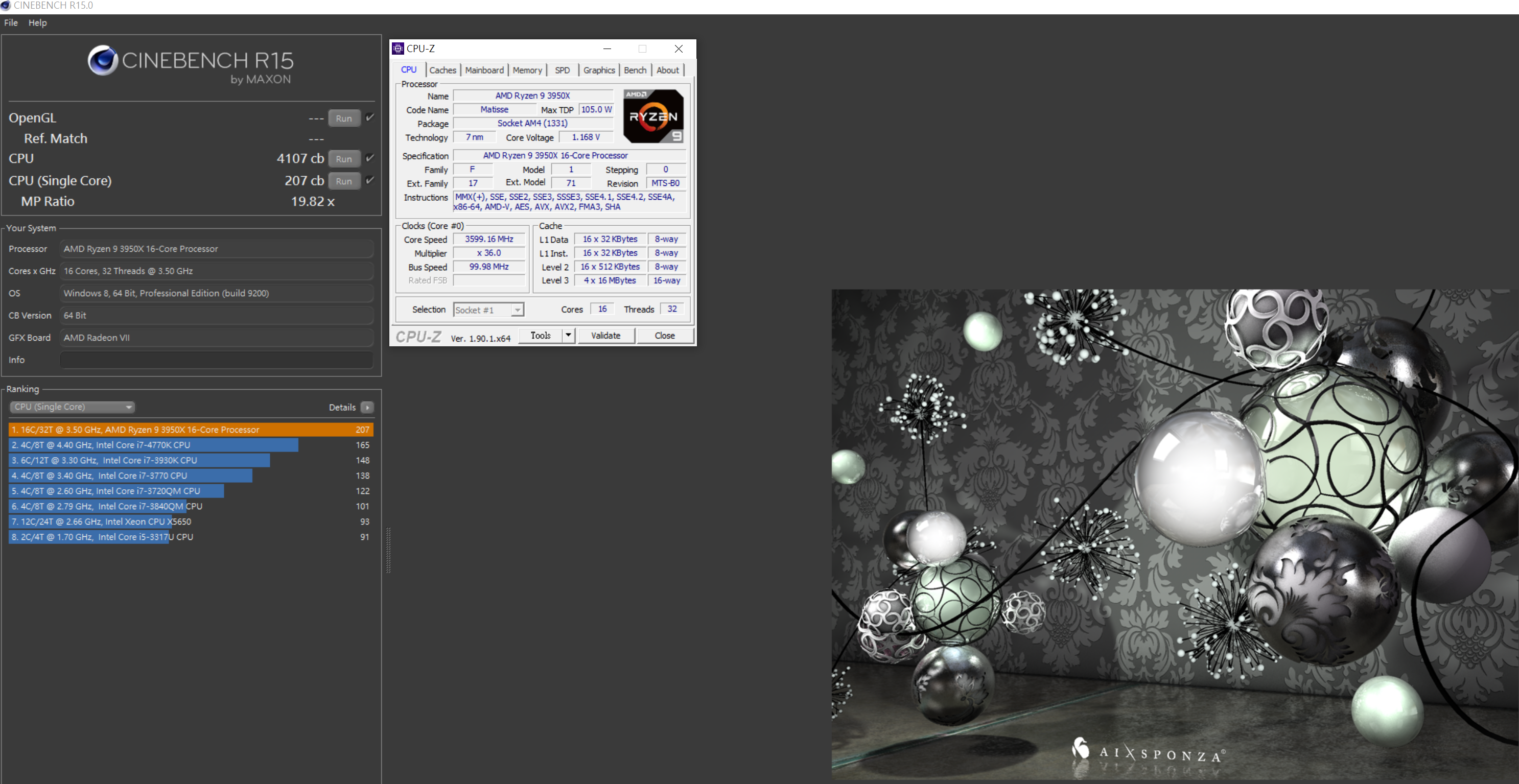Switch to the Graphics tab in CPU-Z
This screenshot has height=784, width=1519.
[x=599, y=70]
